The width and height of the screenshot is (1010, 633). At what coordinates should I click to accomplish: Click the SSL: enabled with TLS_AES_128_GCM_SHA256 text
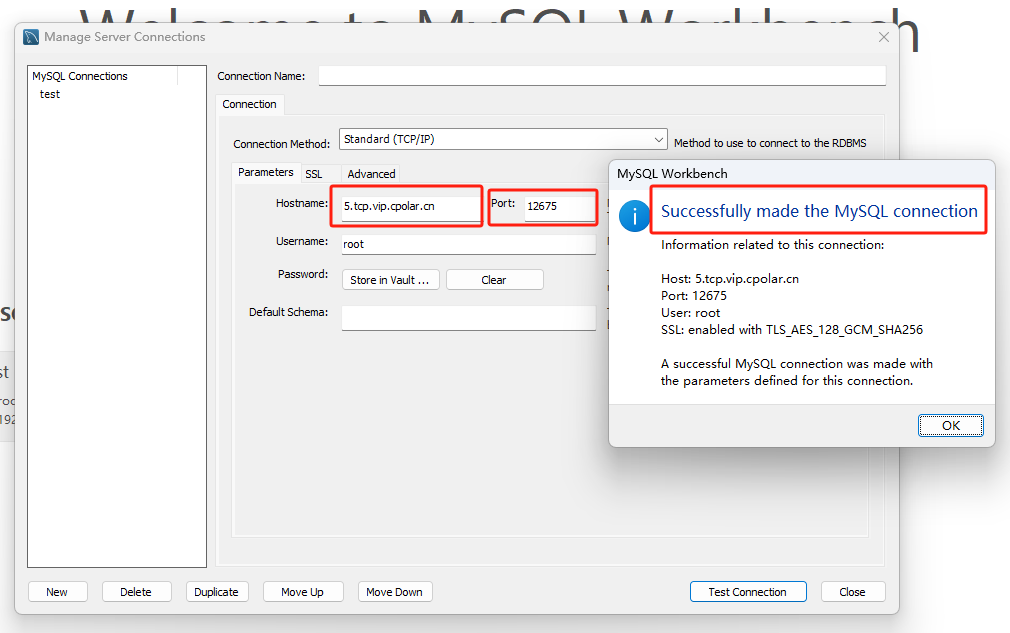coord(792,330)
